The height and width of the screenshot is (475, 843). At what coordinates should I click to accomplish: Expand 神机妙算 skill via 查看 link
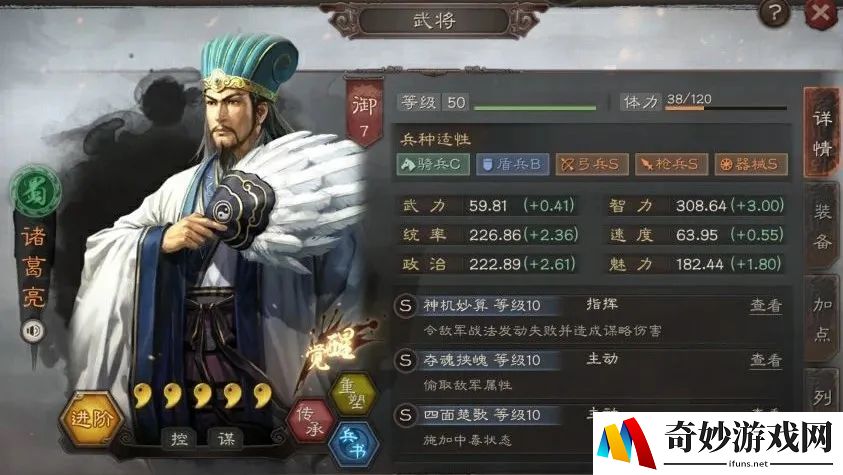(x=766, y=305)
